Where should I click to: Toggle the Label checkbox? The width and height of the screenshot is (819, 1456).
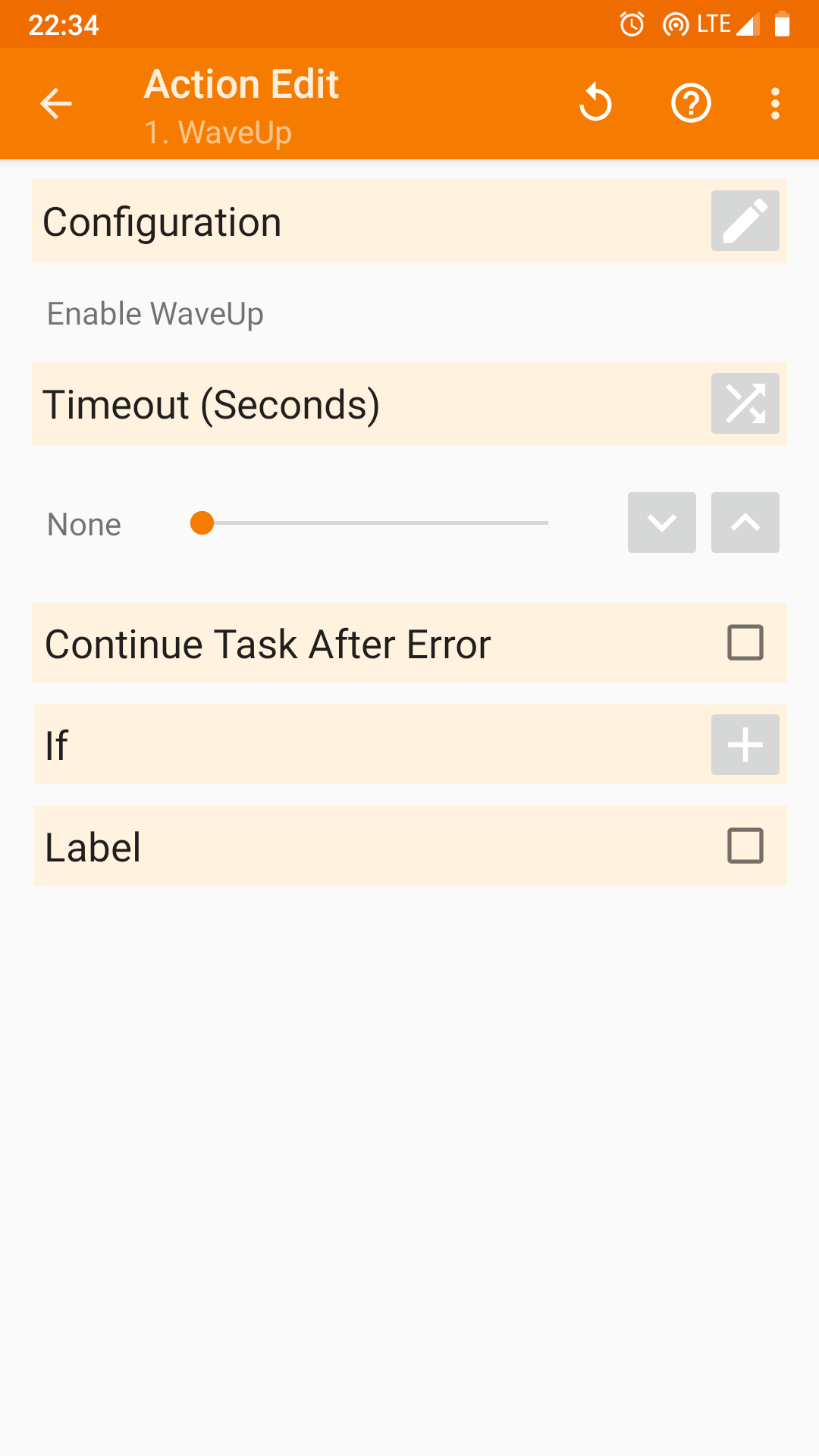[x=745, y=846]
